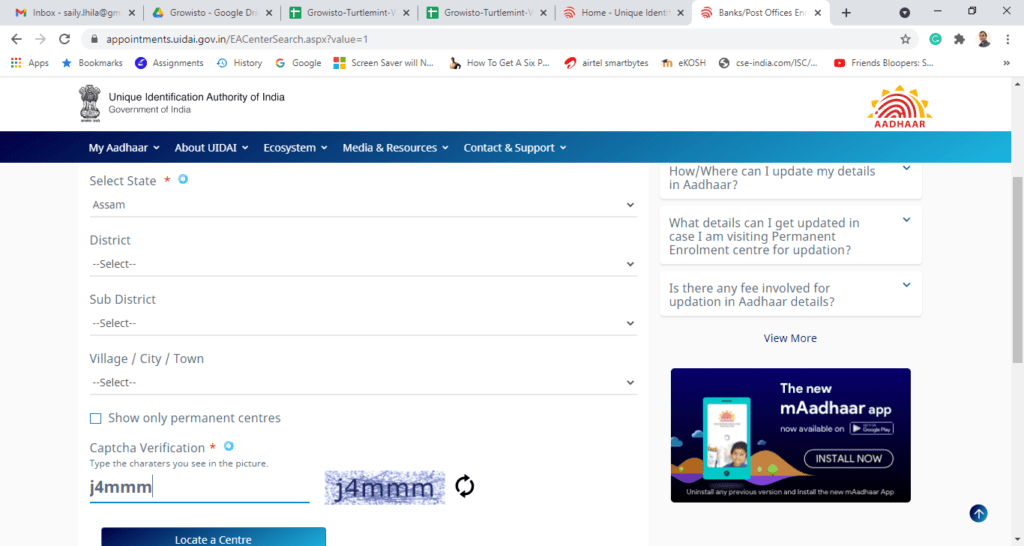Screen dimensions: 1024x546
Task: Open the Chrome extensions puzzle icon
Action: (x=960, y=39)
